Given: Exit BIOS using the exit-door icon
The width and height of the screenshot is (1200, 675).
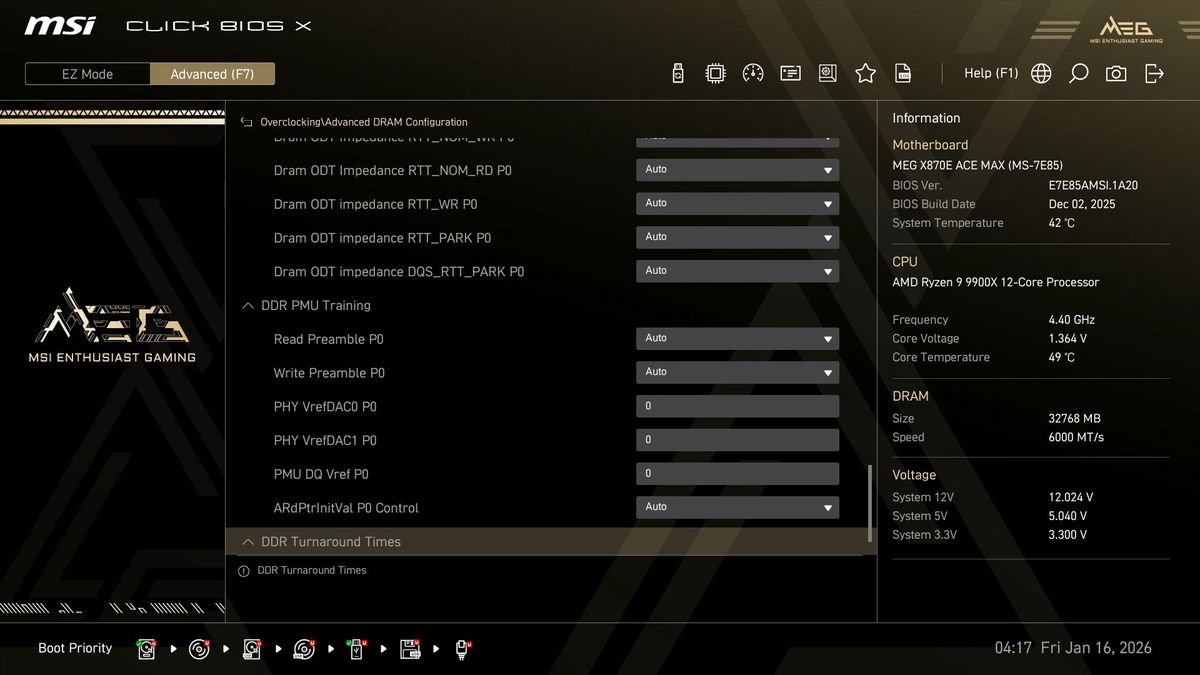Looking at the screenshot, I should click(1154, 73).
